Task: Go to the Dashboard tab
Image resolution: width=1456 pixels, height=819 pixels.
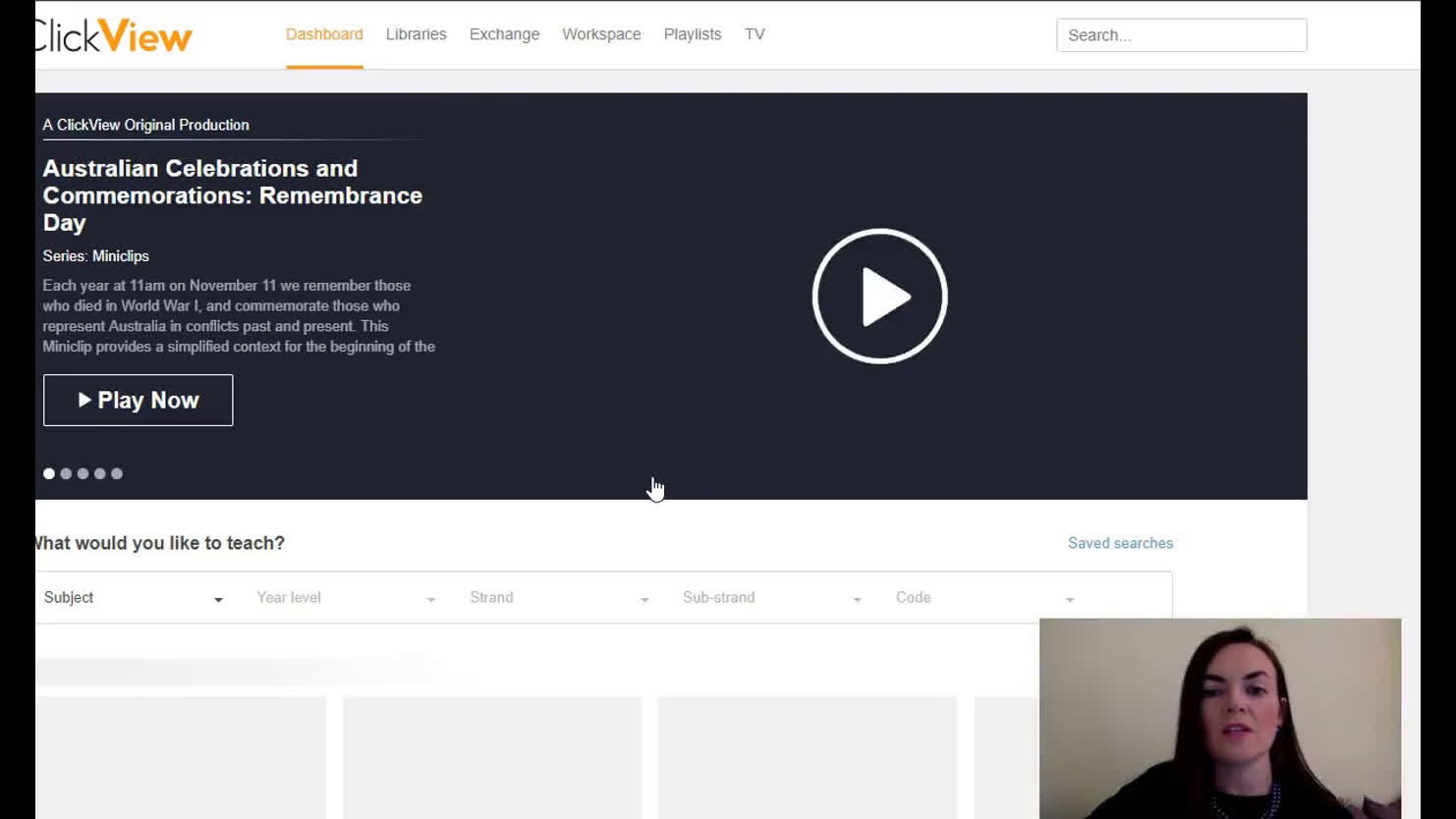Action: click(324, 34)
